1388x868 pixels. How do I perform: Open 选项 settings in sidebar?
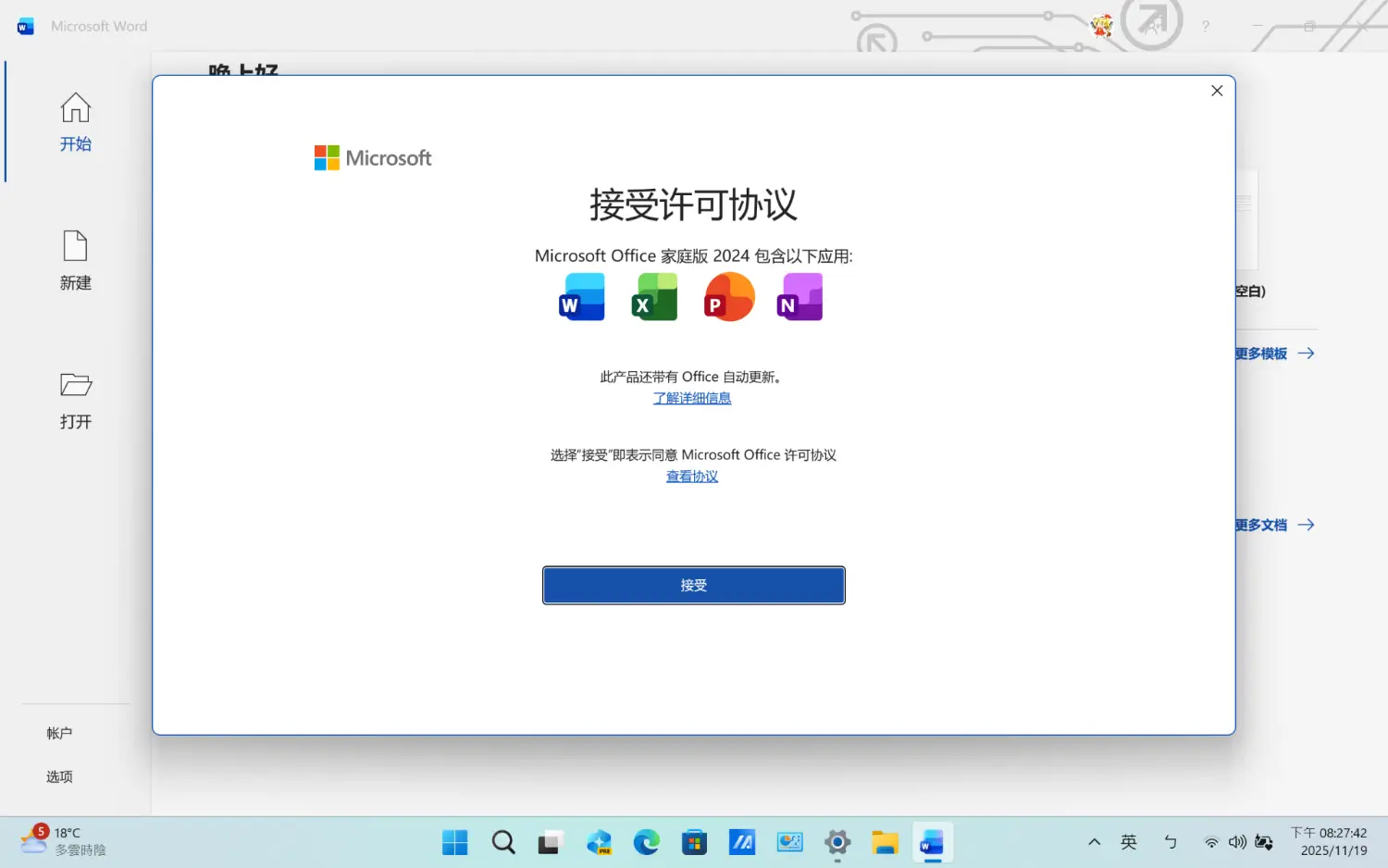click(x=59, y=776)
